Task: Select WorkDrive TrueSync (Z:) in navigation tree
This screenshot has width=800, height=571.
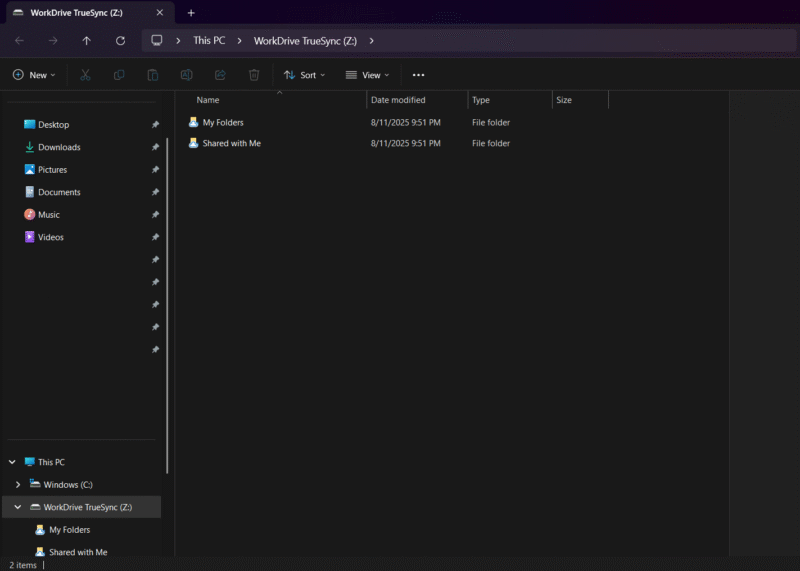Action: [x=87, y=507]
